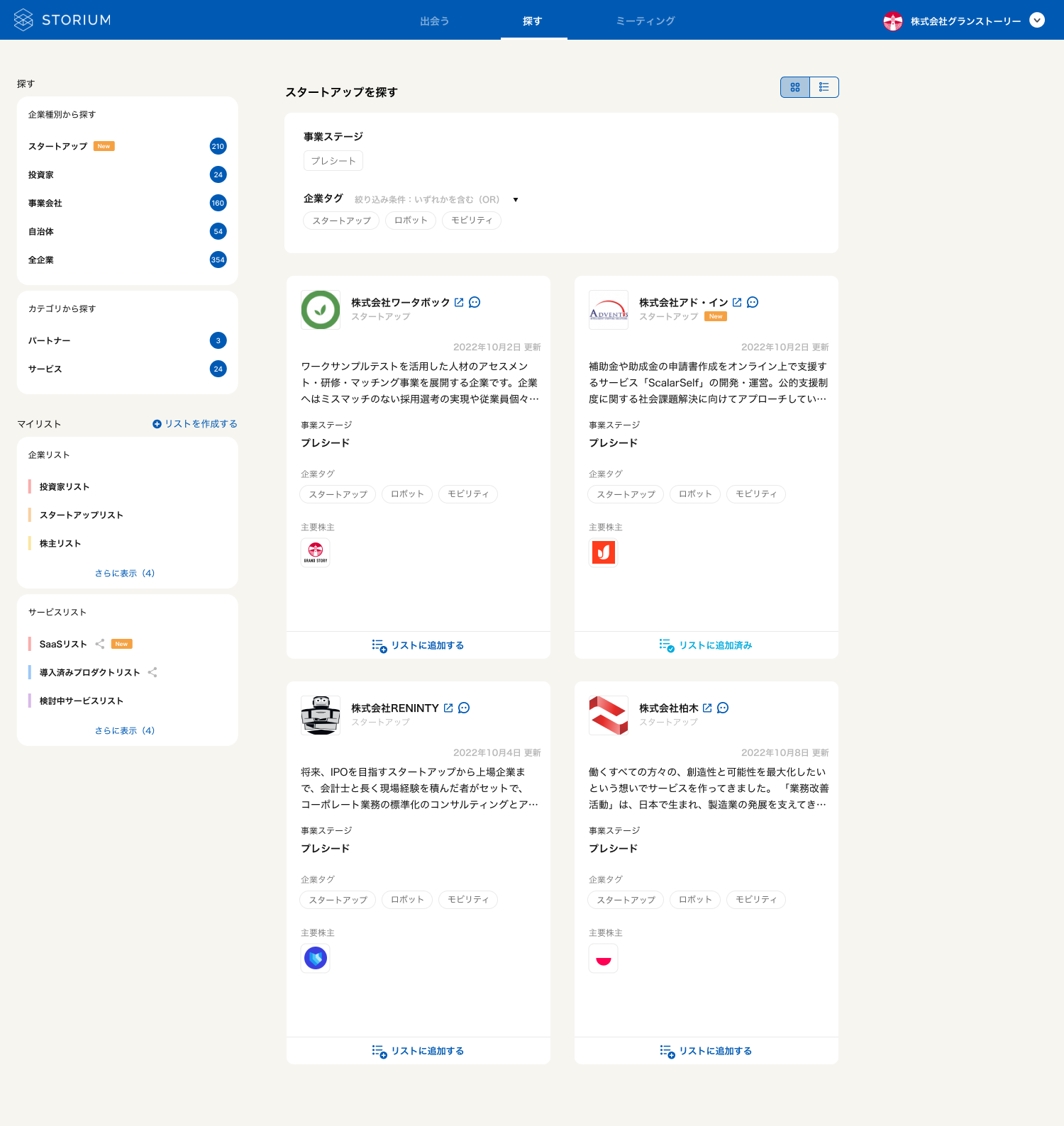Image resolution: width=1064 pixels, height=1126 pixels.
Task: Select パートナー category
Action: [x=128, y=340]
